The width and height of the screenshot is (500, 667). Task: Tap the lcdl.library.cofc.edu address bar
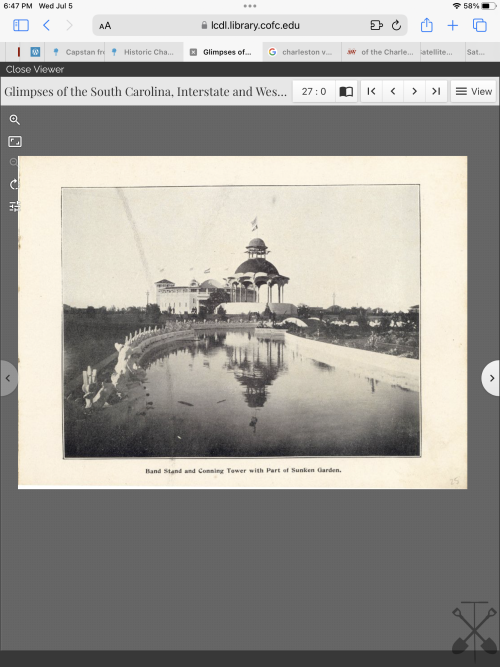(x=250, y=26)
